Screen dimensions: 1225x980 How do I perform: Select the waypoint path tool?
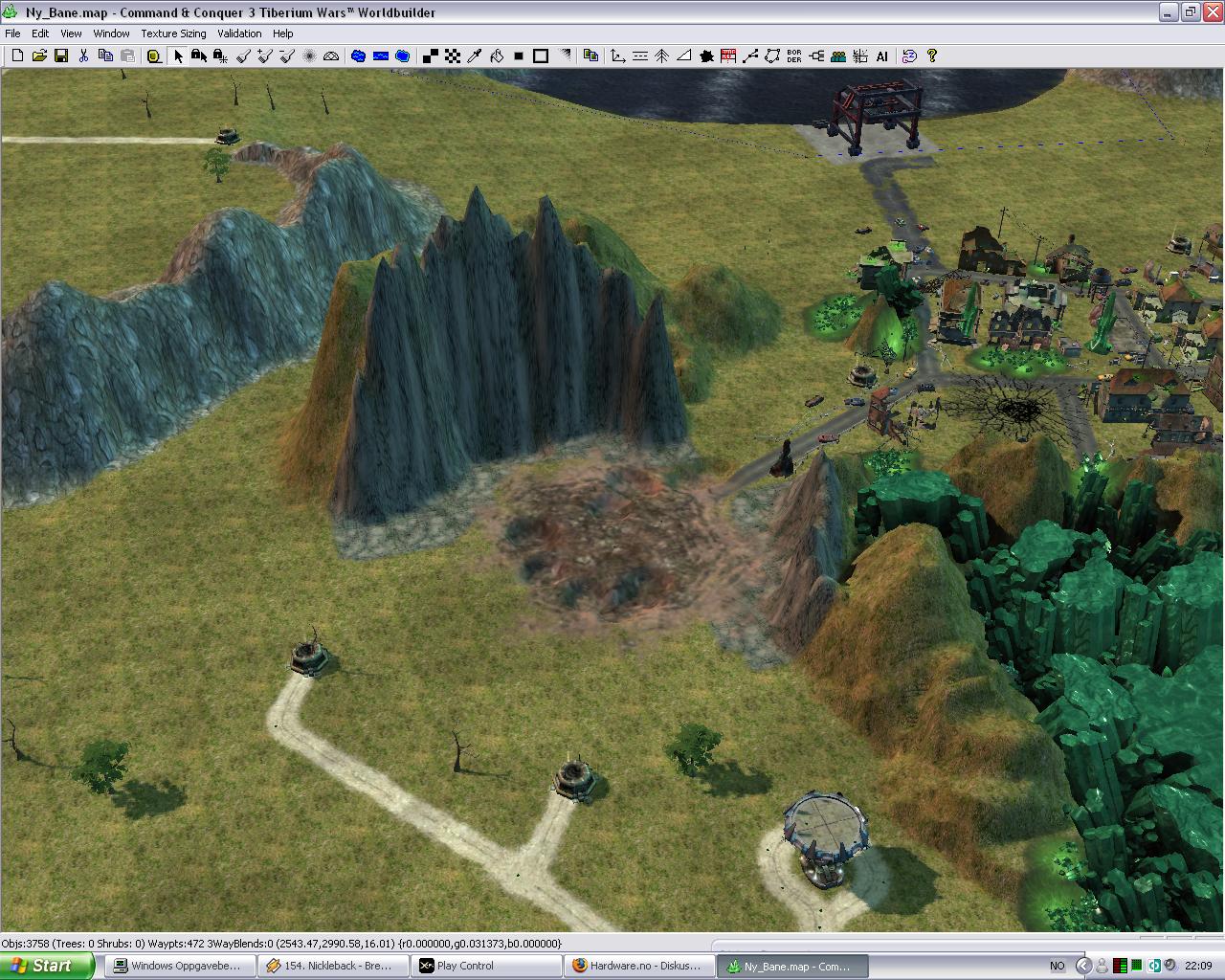pyautogui.click(x=750, y=56)
